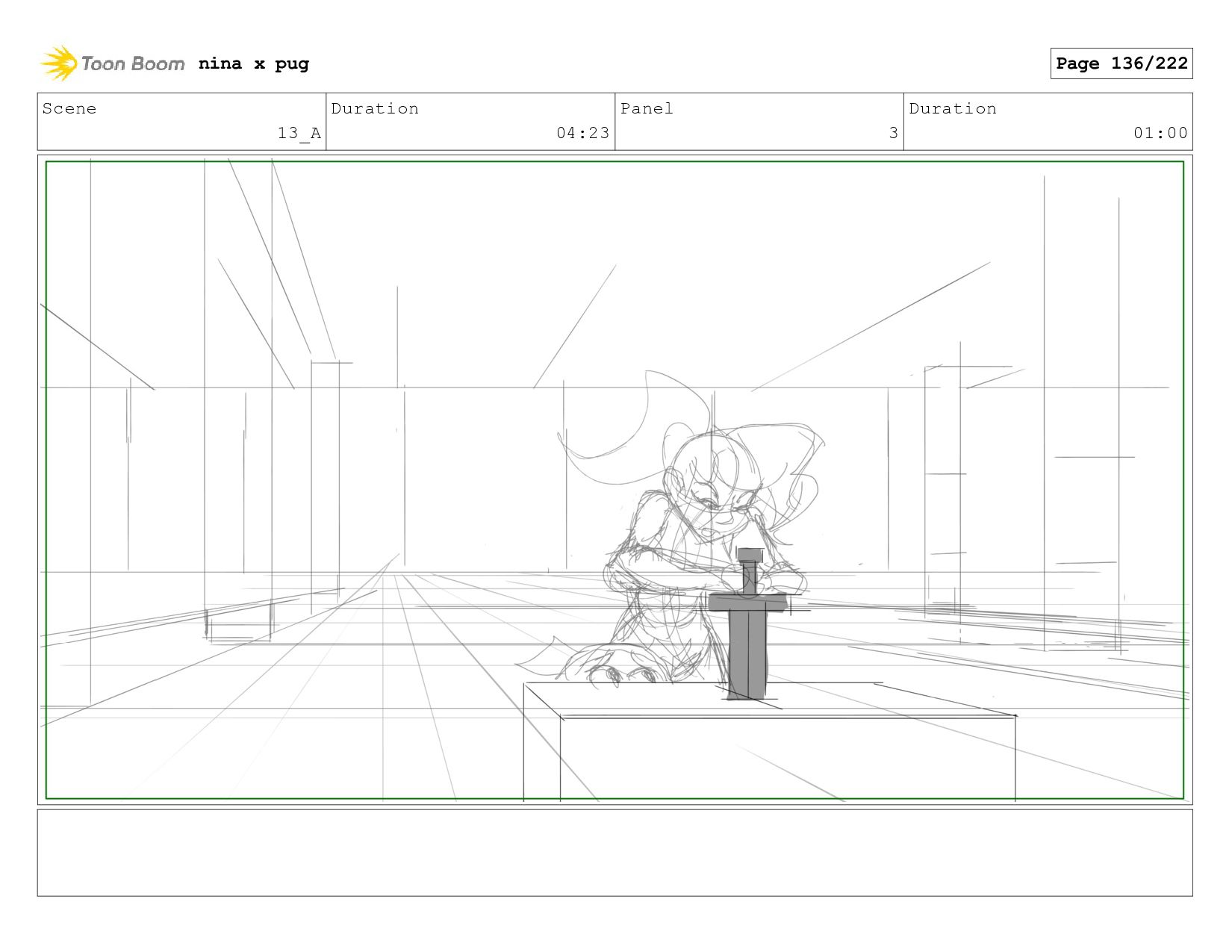The height and width of the screenshot is (952, 1232).
Task: Click the panel number '3'
Action: 893,133
